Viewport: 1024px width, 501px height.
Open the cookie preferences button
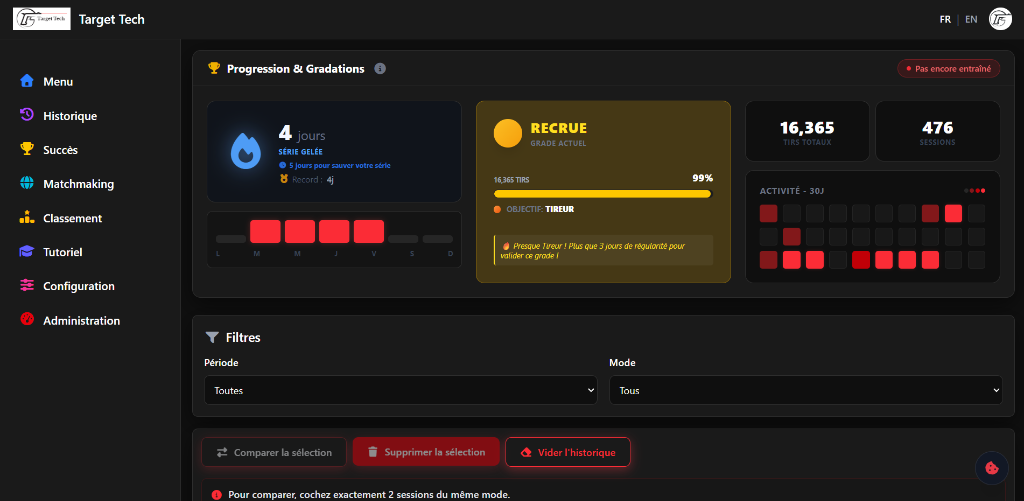pyautogui.click(x=991, y=468)
